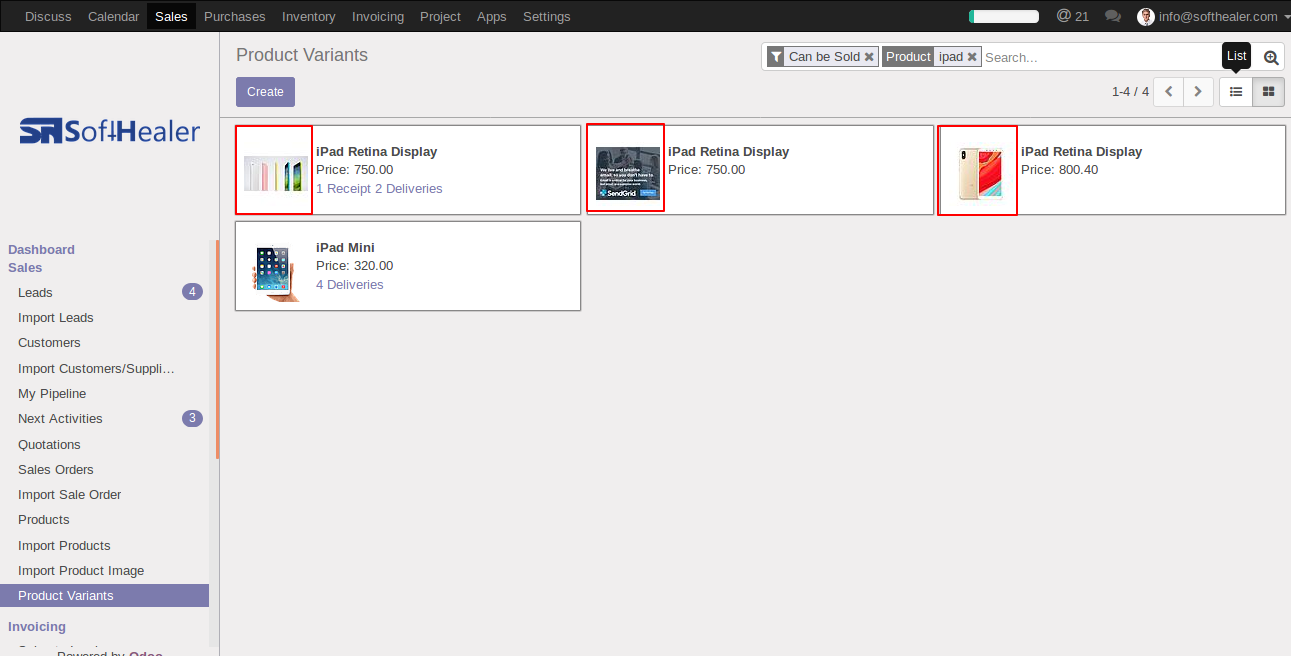The image size is (1291, 656).
Task: Click the Invoicing sidebar section heading
Action: click(37, 626)
